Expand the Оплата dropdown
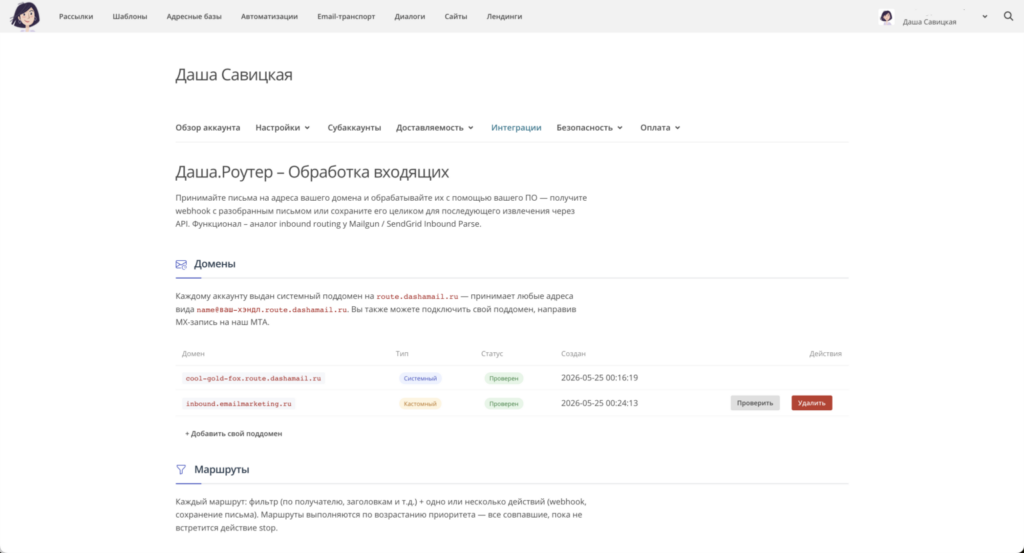 pyautogui.click(x=660, y=127)
